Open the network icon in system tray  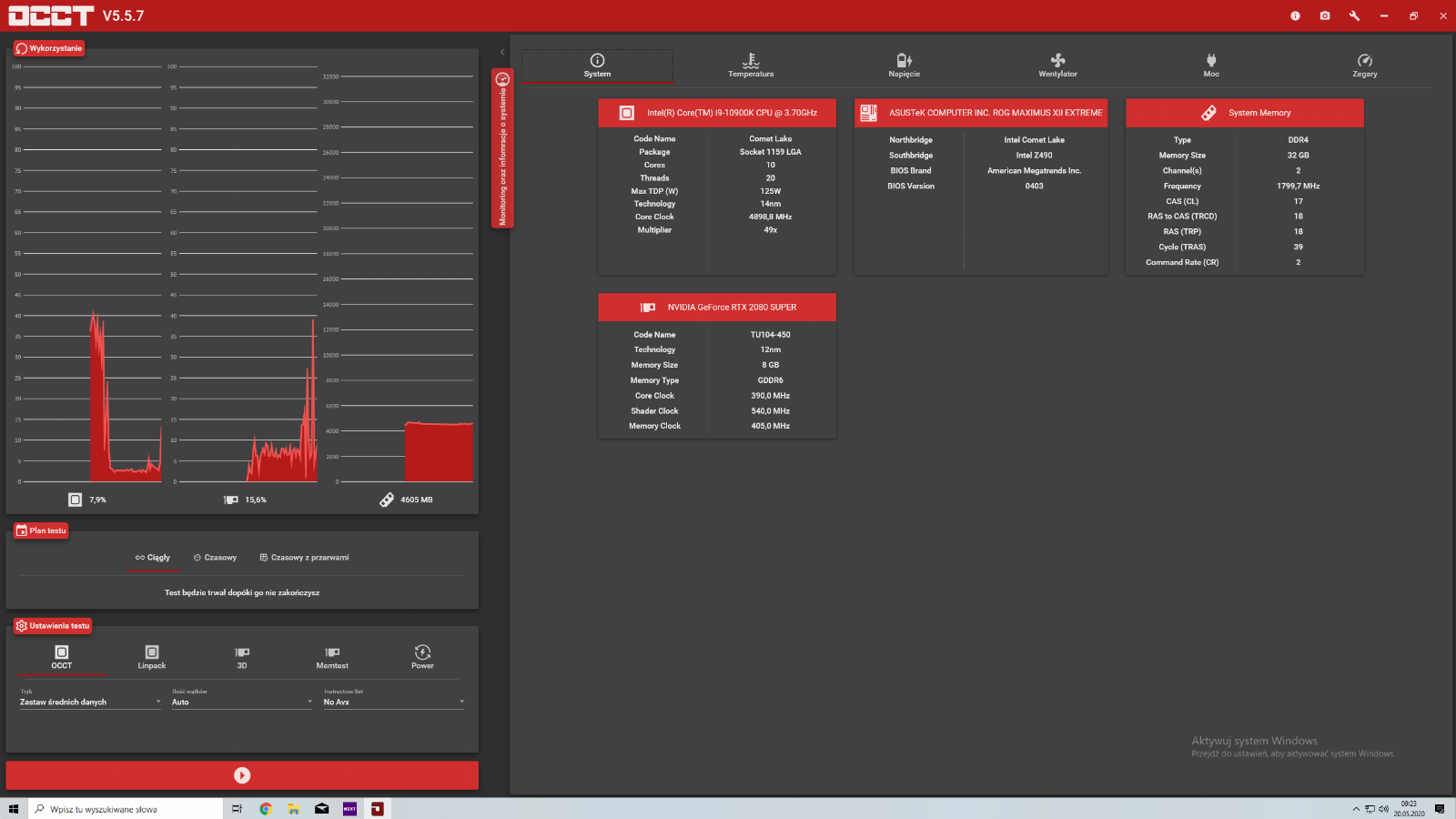pyautogui.click(x=1370, y=809)
